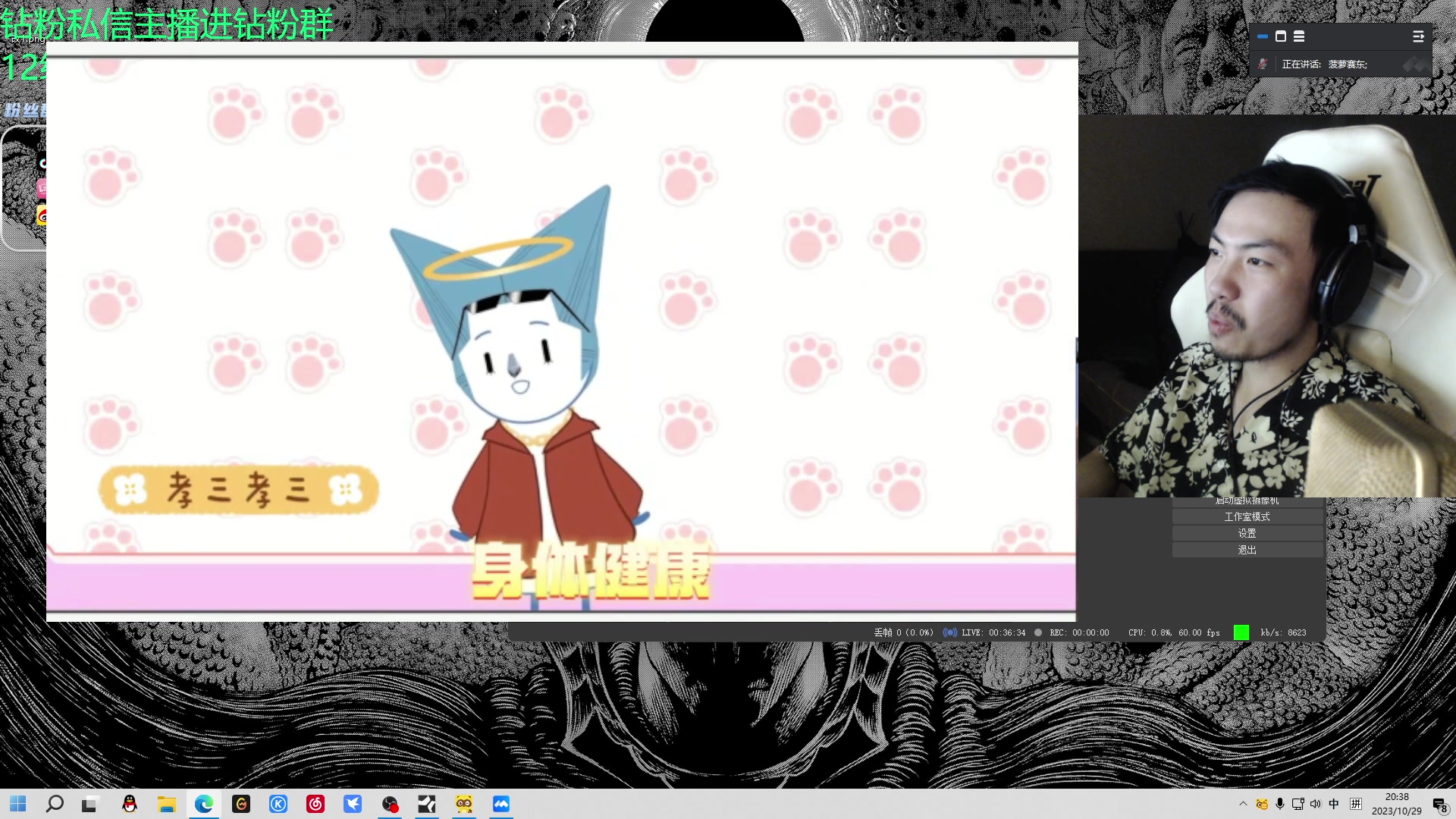Click 退出 to exit OBS
This screenshot has width=1456, height=819.
tap(1247, 550)
